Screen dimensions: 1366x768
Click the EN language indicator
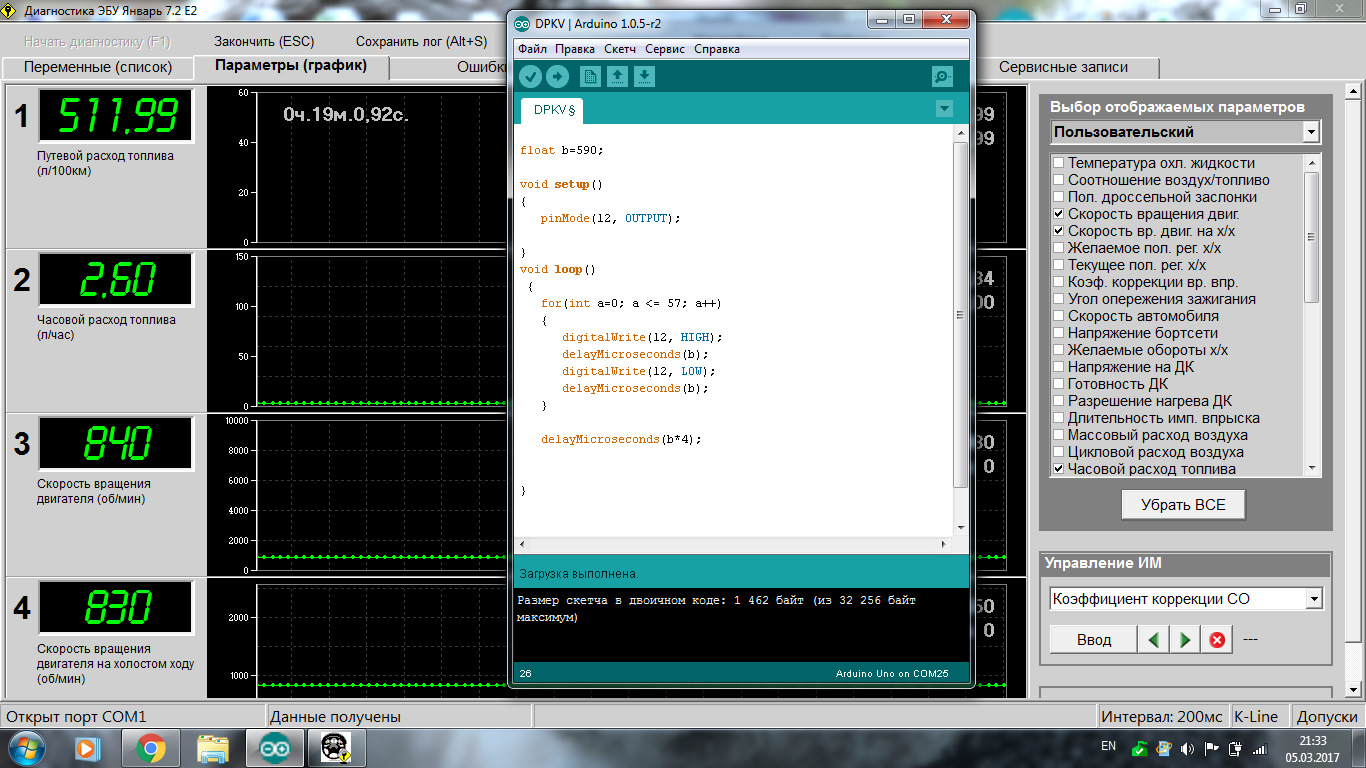tap(1108, 747)
